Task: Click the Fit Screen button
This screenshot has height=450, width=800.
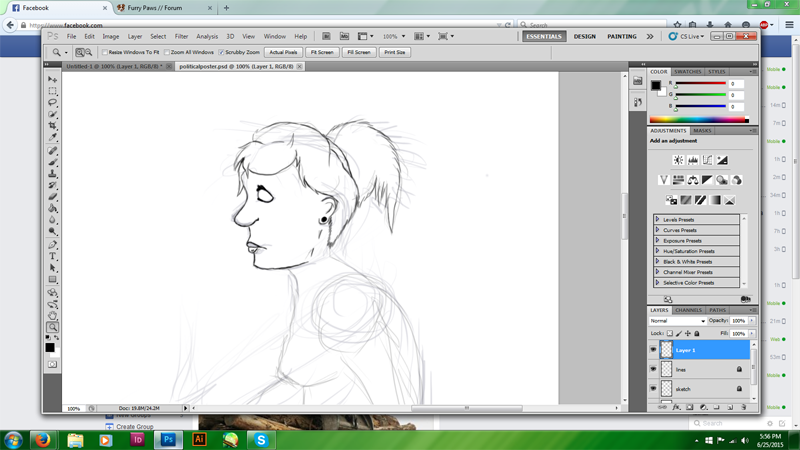Action: (x=322, y=52)
